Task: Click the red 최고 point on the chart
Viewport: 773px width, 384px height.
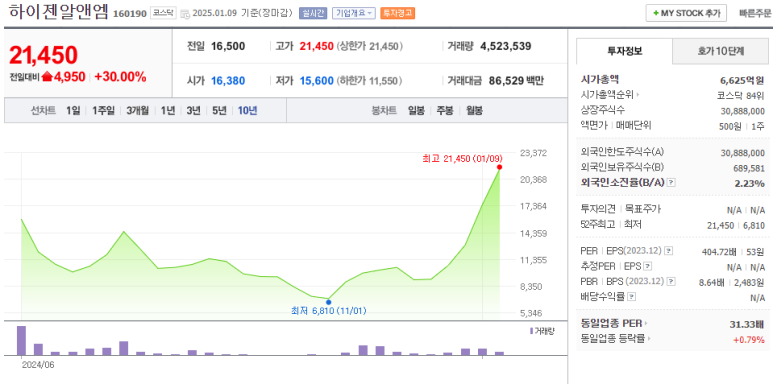Action: (x=499, y=167)
